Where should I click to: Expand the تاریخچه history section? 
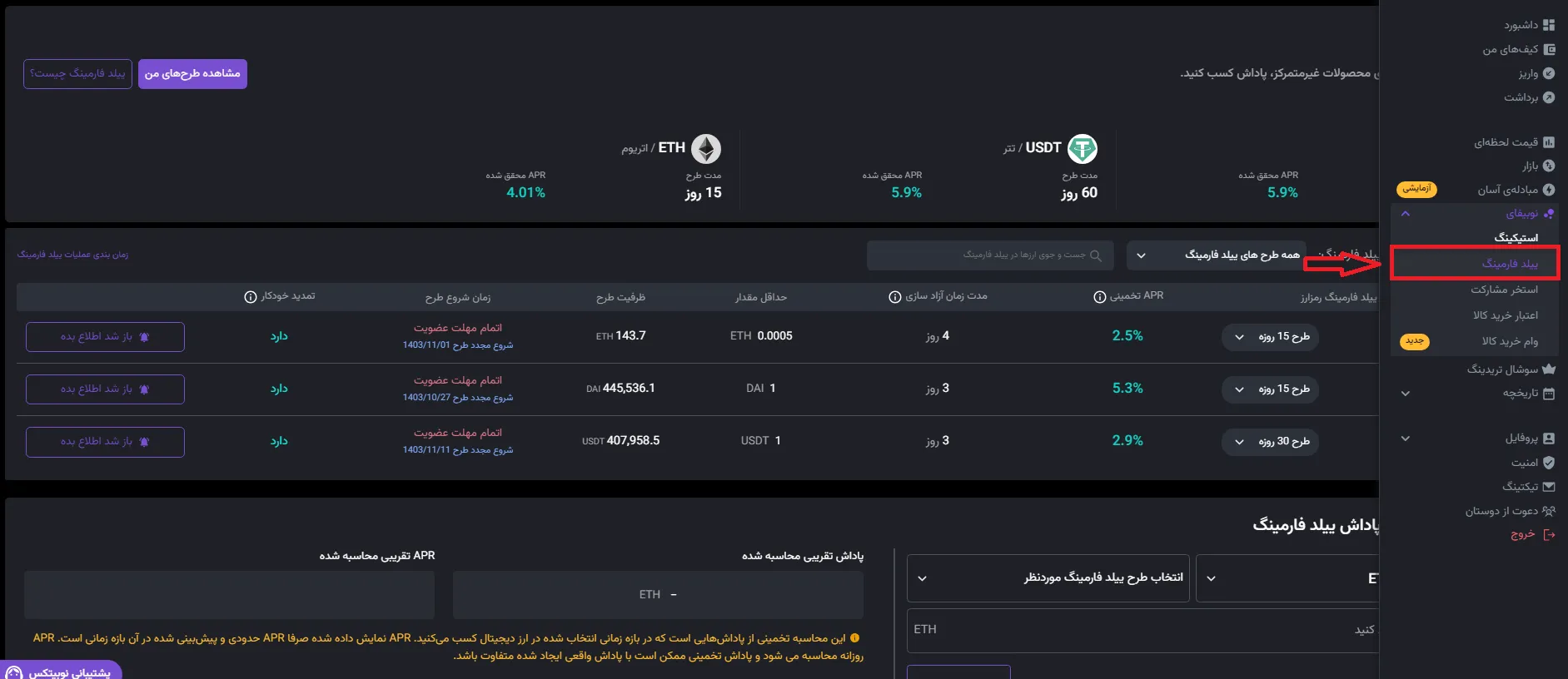point(1406,394)
